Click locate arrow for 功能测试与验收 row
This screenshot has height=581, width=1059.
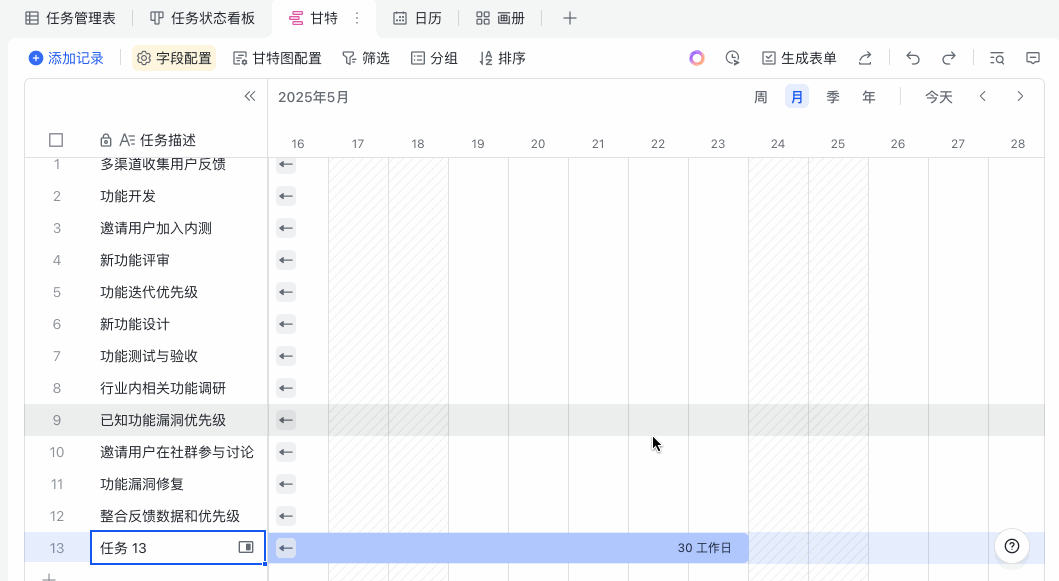tap(286, 356)
